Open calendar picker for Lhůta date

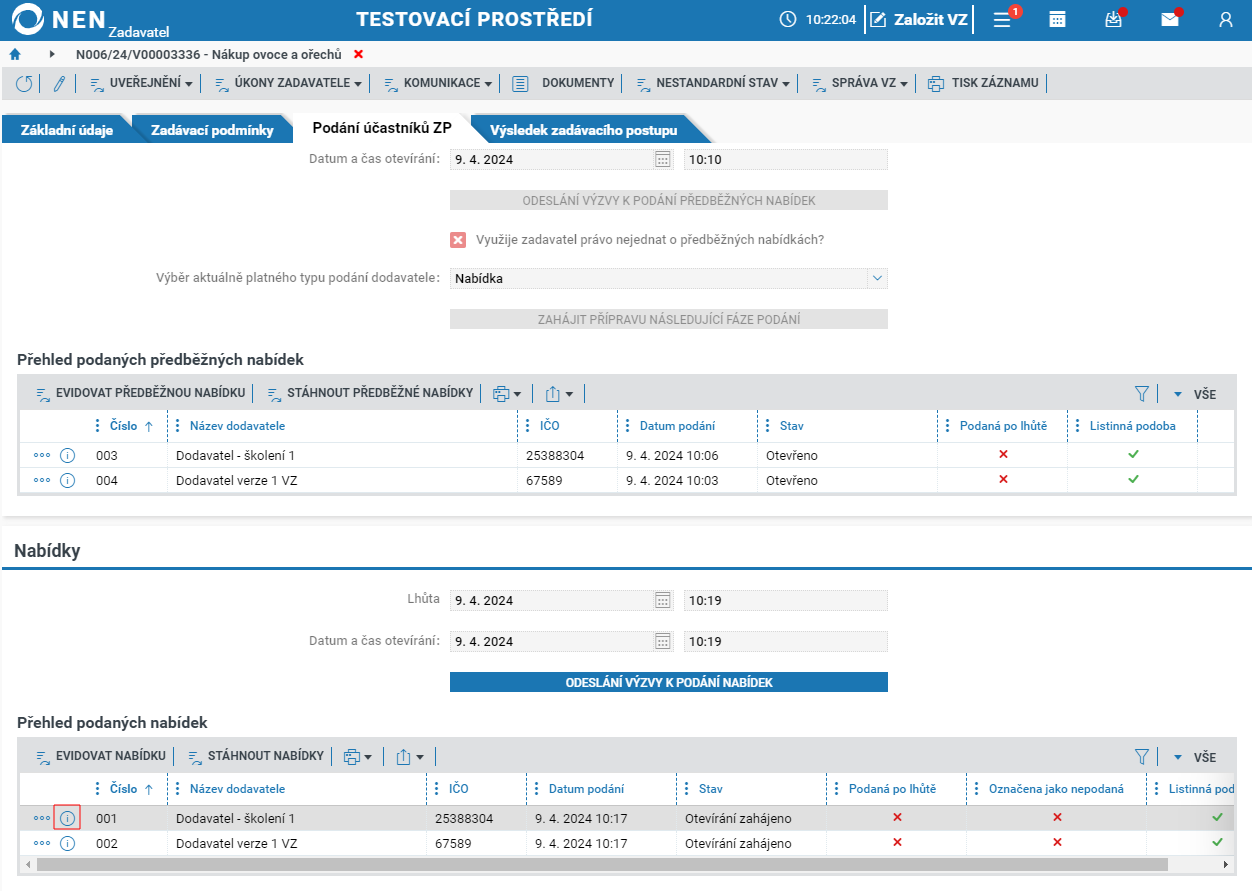coord(662,601)
